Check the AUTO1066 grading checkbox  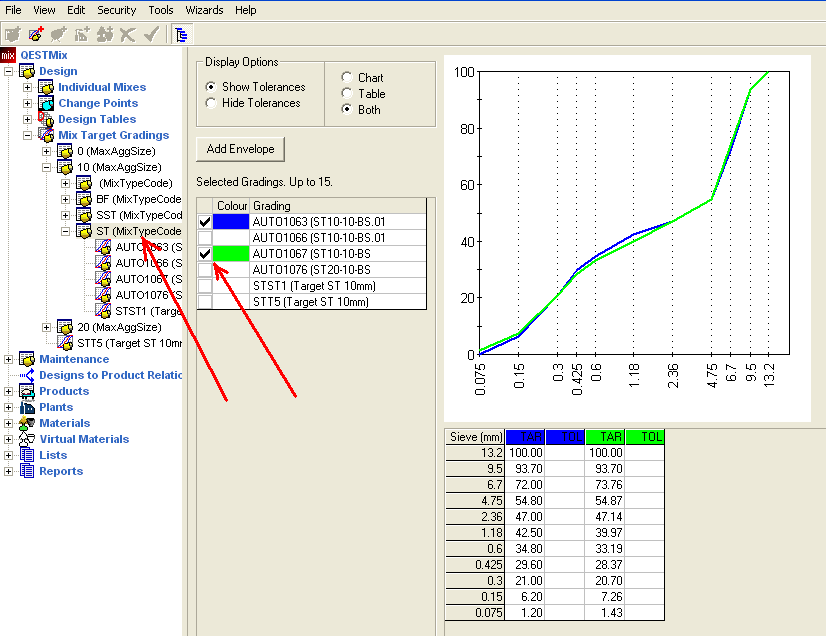tap(205, 237)
